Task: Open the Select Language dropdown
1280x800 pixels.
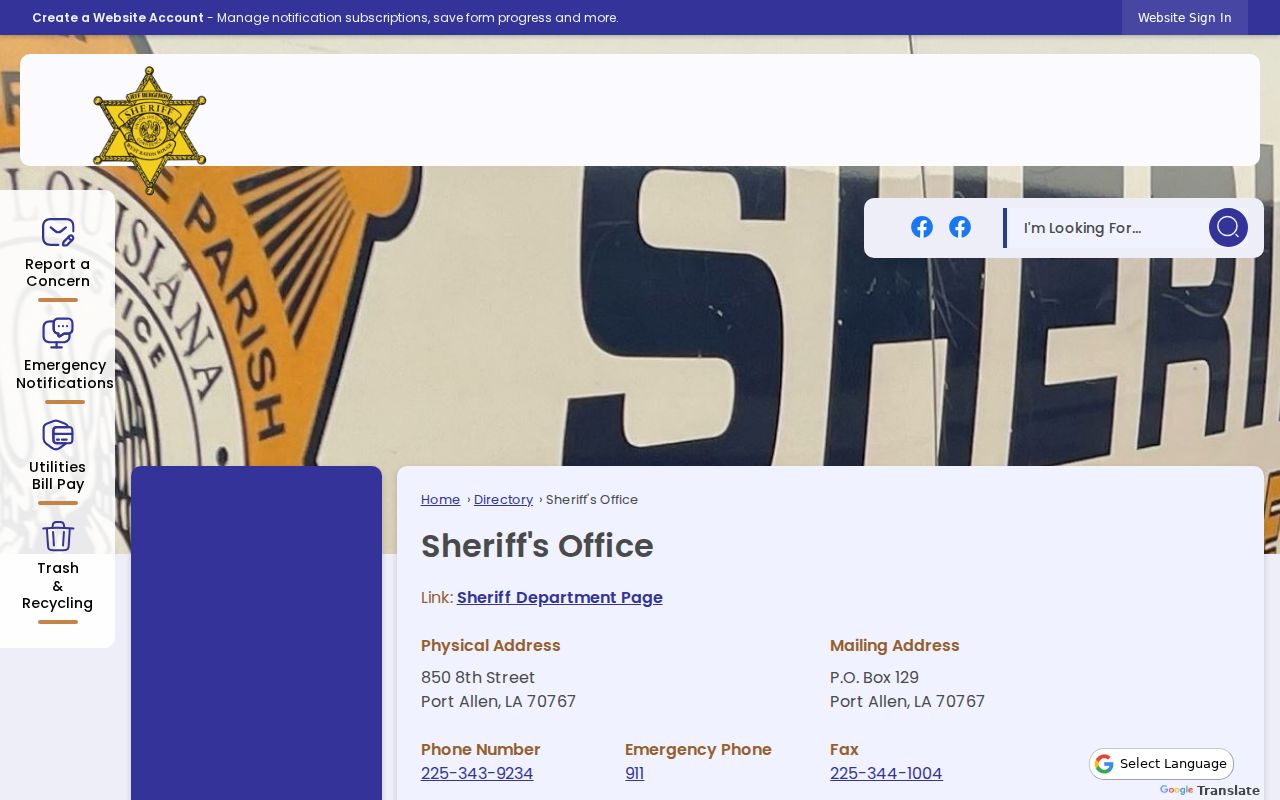Action: point(1162,764)
